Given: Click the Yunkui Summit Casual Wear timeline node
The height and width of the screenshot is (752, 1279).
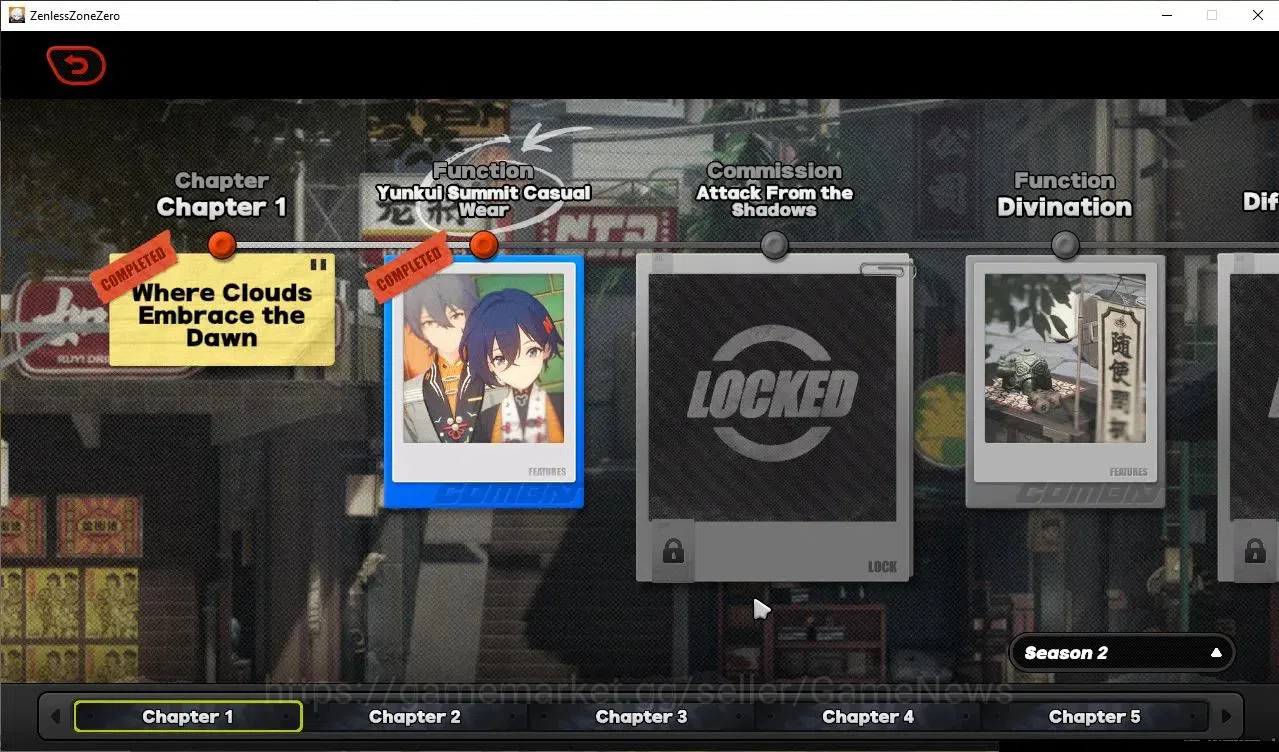Looking at the screenshot, I should pos(483,244).
